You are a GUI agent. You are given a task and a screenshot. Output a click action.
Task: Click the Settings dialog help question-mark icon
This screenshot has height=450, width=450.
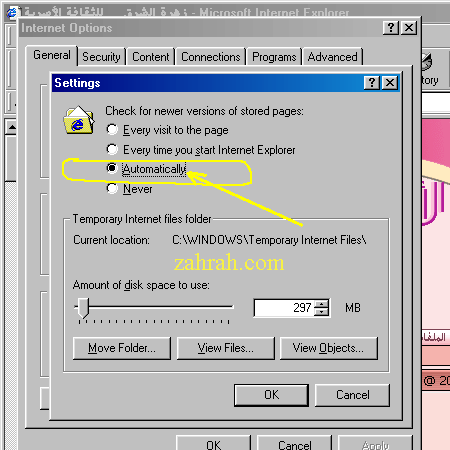tap(372, 83)
